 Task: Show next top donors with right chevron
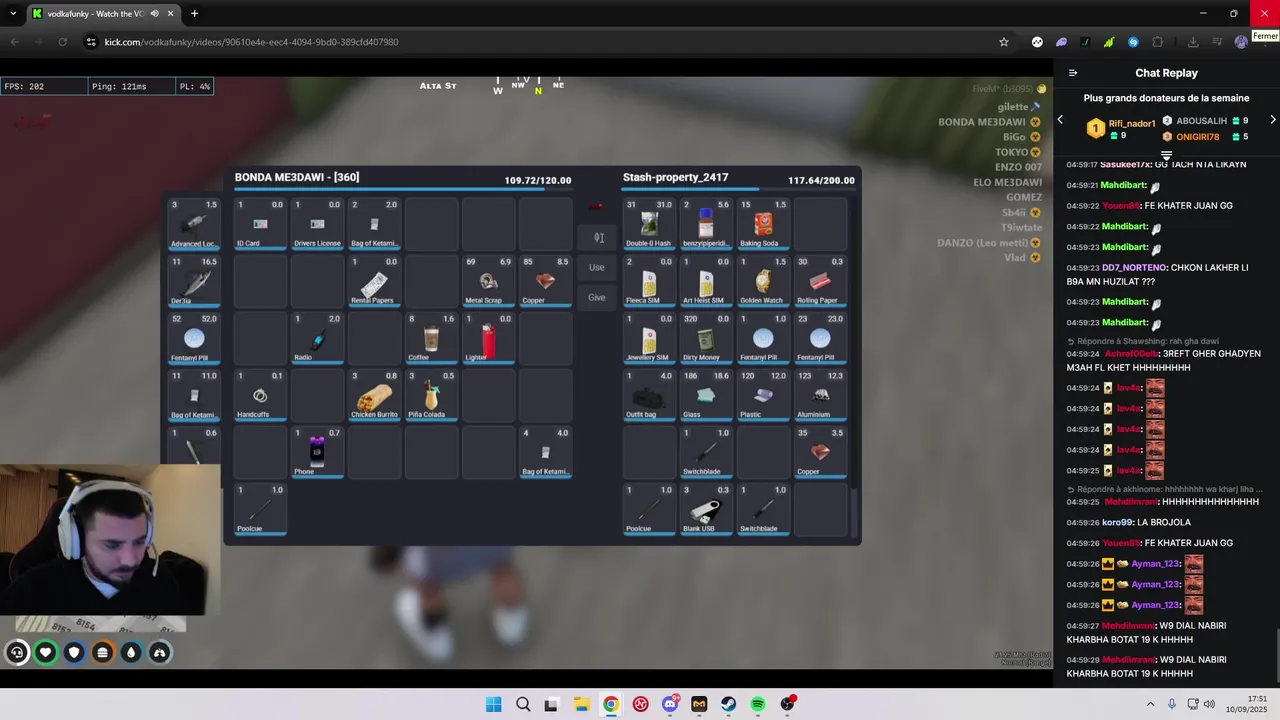click(1272, 120)
